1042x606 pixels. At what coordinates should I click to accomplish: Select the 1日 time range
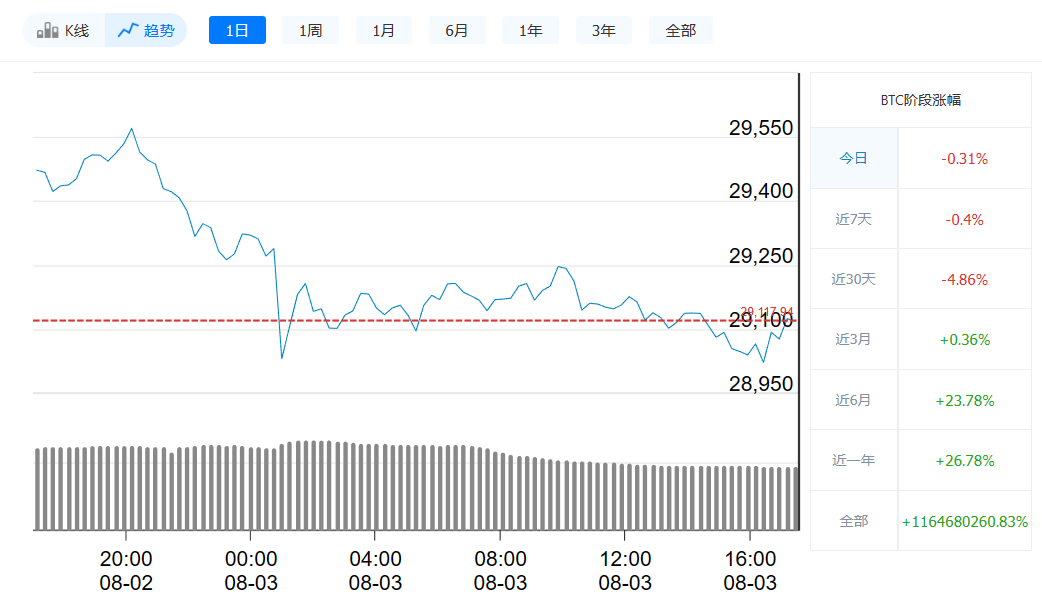pos(237,30)
